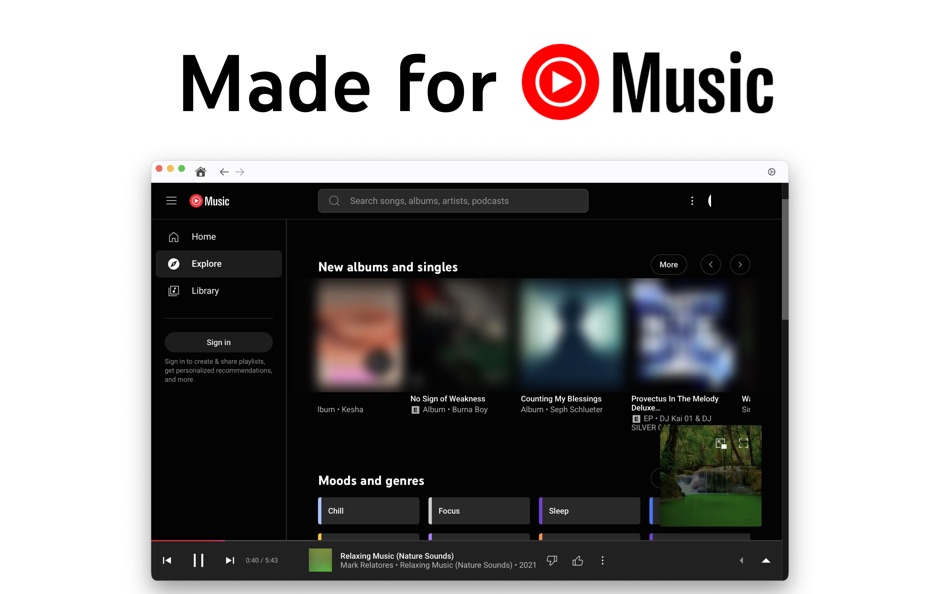This screenshot has height=594, width=950.
Task: Show next albums with right chevron
Action: pyautogui.click(x=740, y=265)
